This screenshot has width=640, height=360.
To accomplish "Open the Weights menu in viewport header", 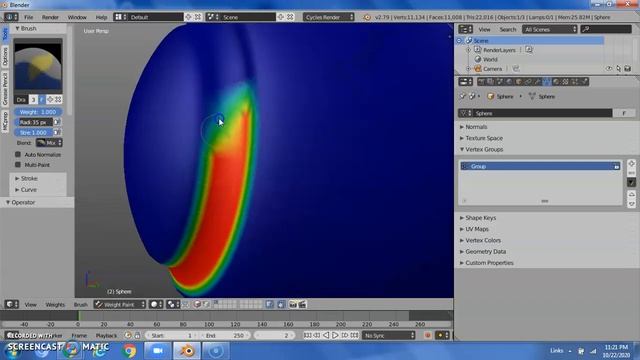I will click(55, 304).
